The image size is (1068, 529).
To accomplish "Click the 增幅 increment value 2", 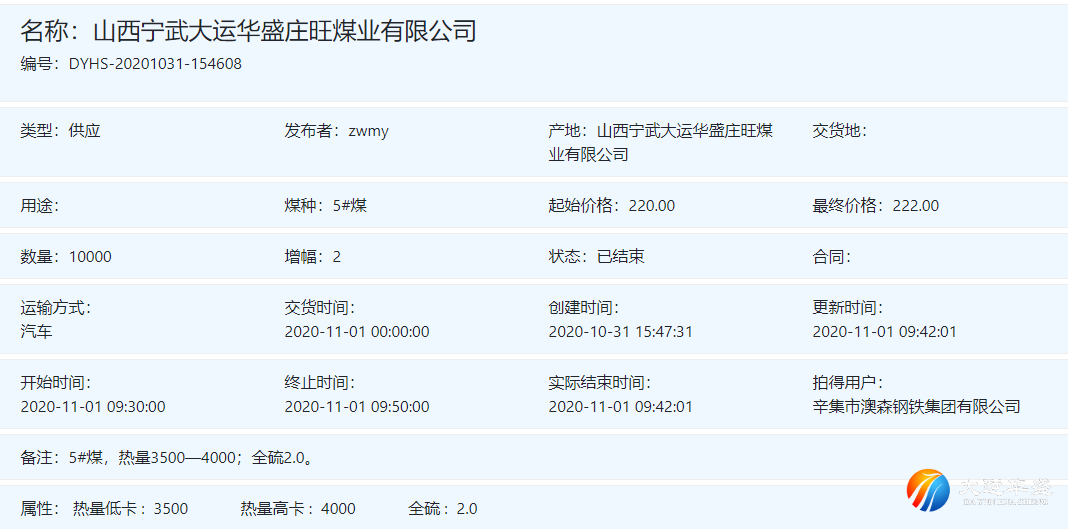I will click(x=337, y=257).
